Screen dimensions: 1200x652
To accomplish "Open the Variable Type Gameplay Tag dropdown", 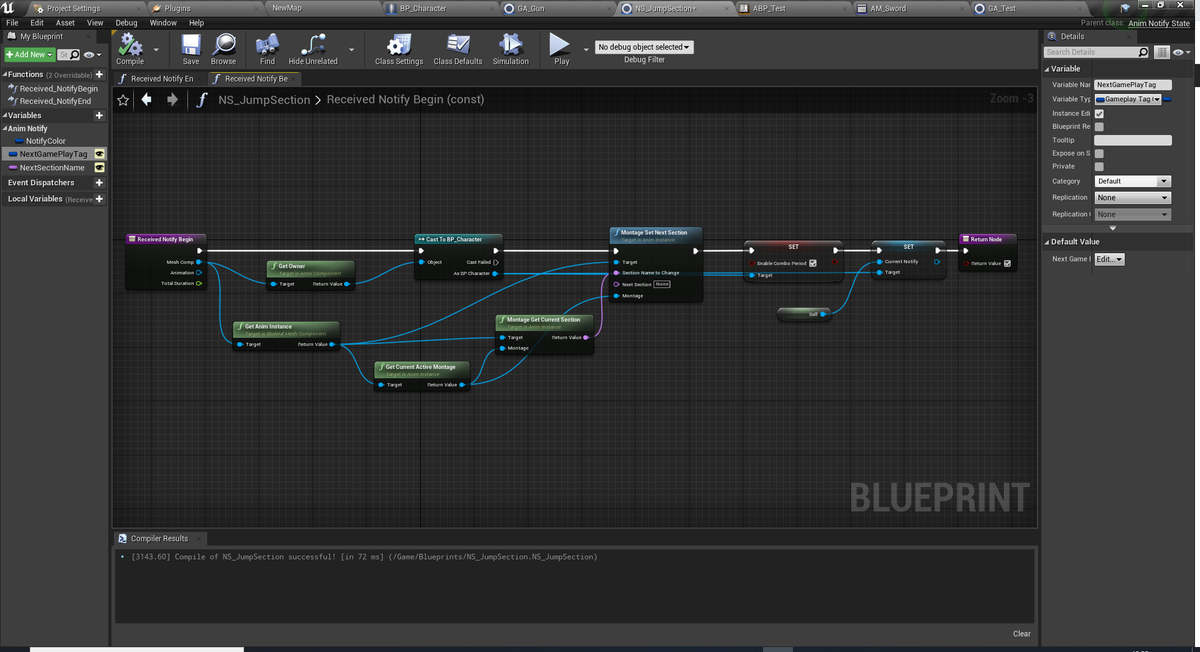I will pyautogui.click(x=1127, y=99).
